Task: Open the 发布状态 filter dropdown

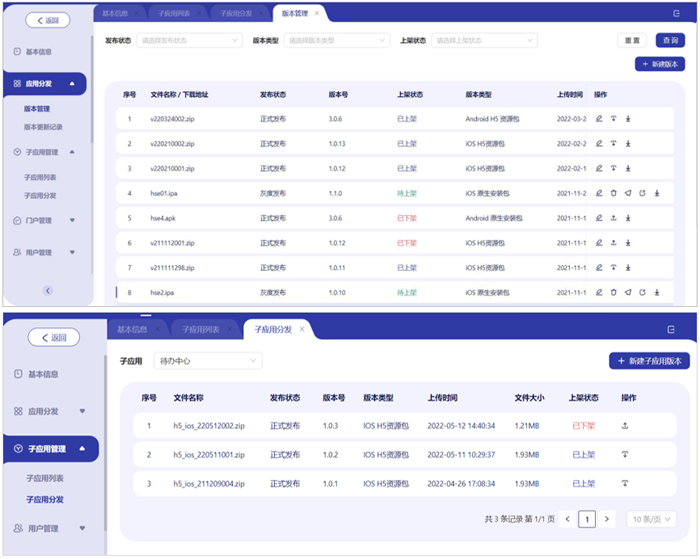Action: pyautogui.click(x=188, y=41)
